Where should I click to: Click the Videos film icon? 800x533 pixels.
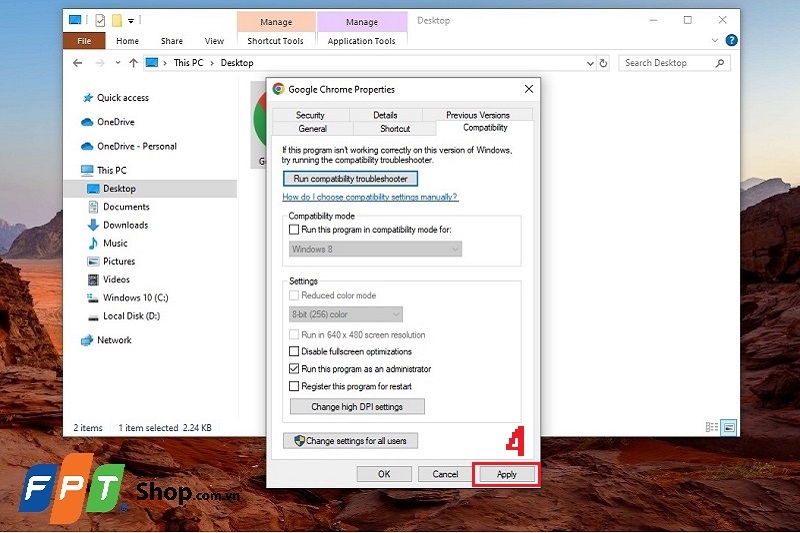(93, 280)
